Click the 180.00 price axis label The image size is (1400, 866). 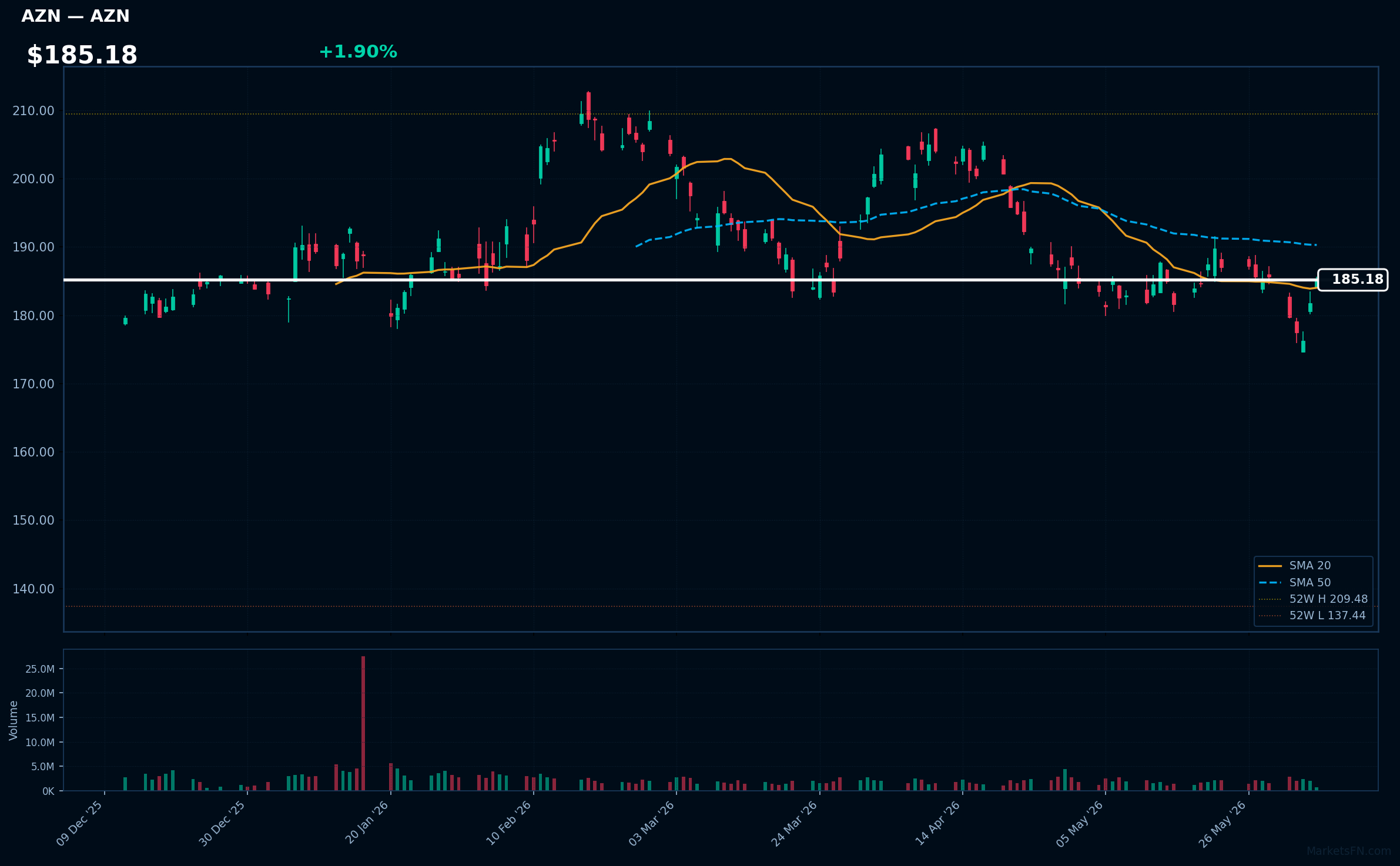tap(34, 316)
